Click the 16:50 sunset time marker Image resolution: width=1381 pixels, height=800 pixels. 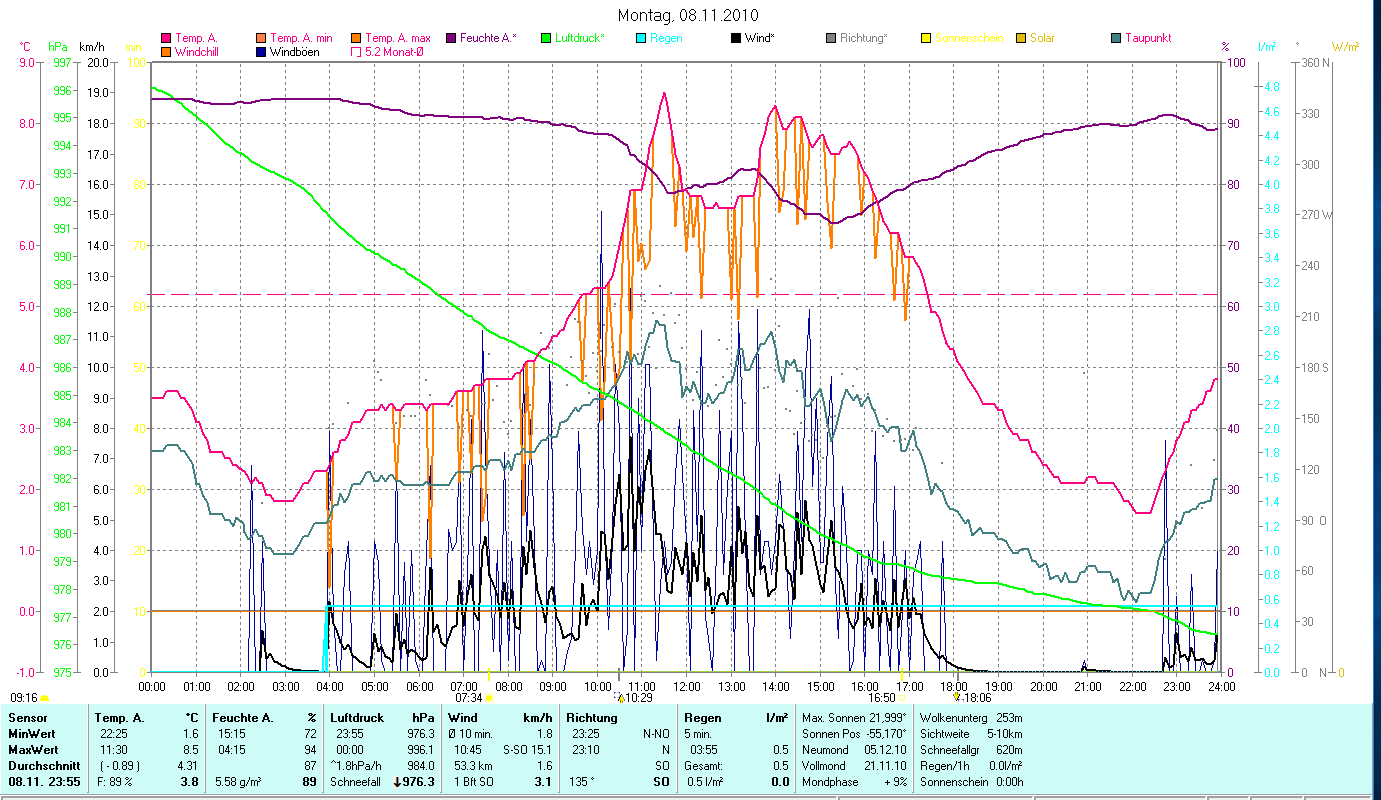point(881,698)
